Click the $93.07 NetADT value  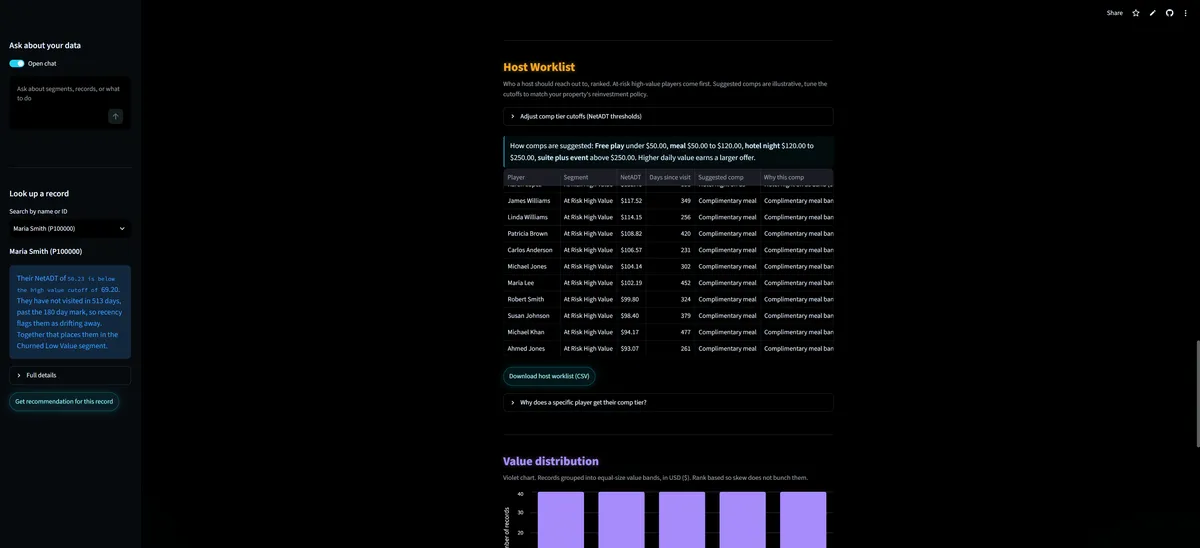(x=631, y=348)
